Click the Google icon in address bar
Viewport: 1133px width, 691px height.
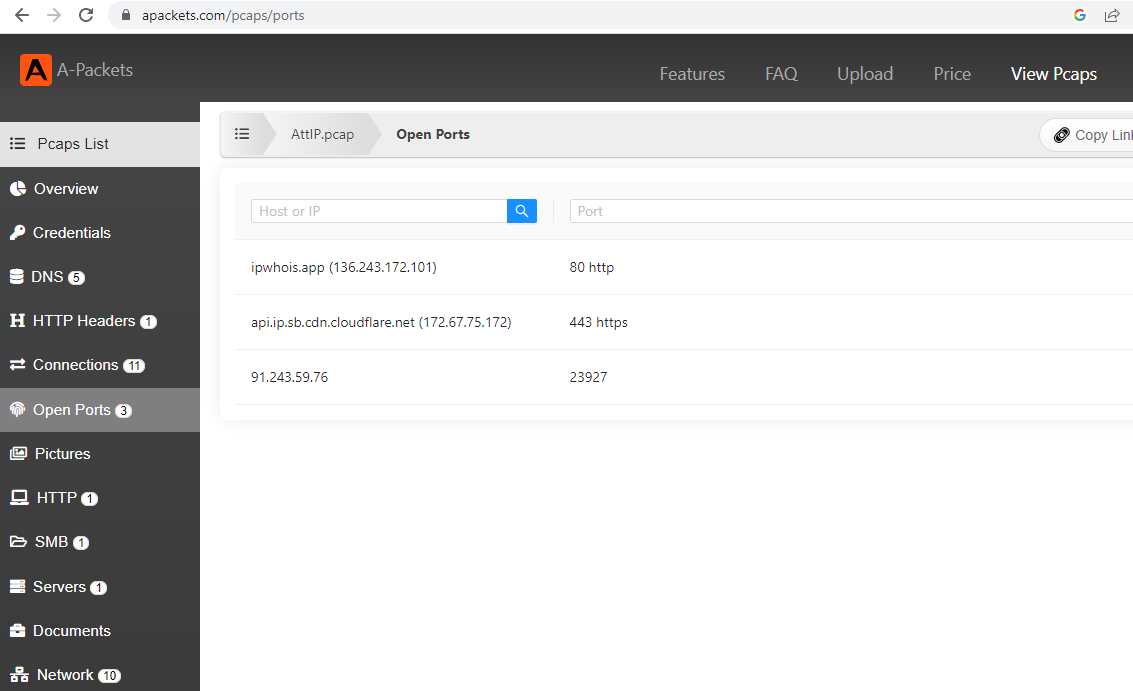coord(1080,15)
